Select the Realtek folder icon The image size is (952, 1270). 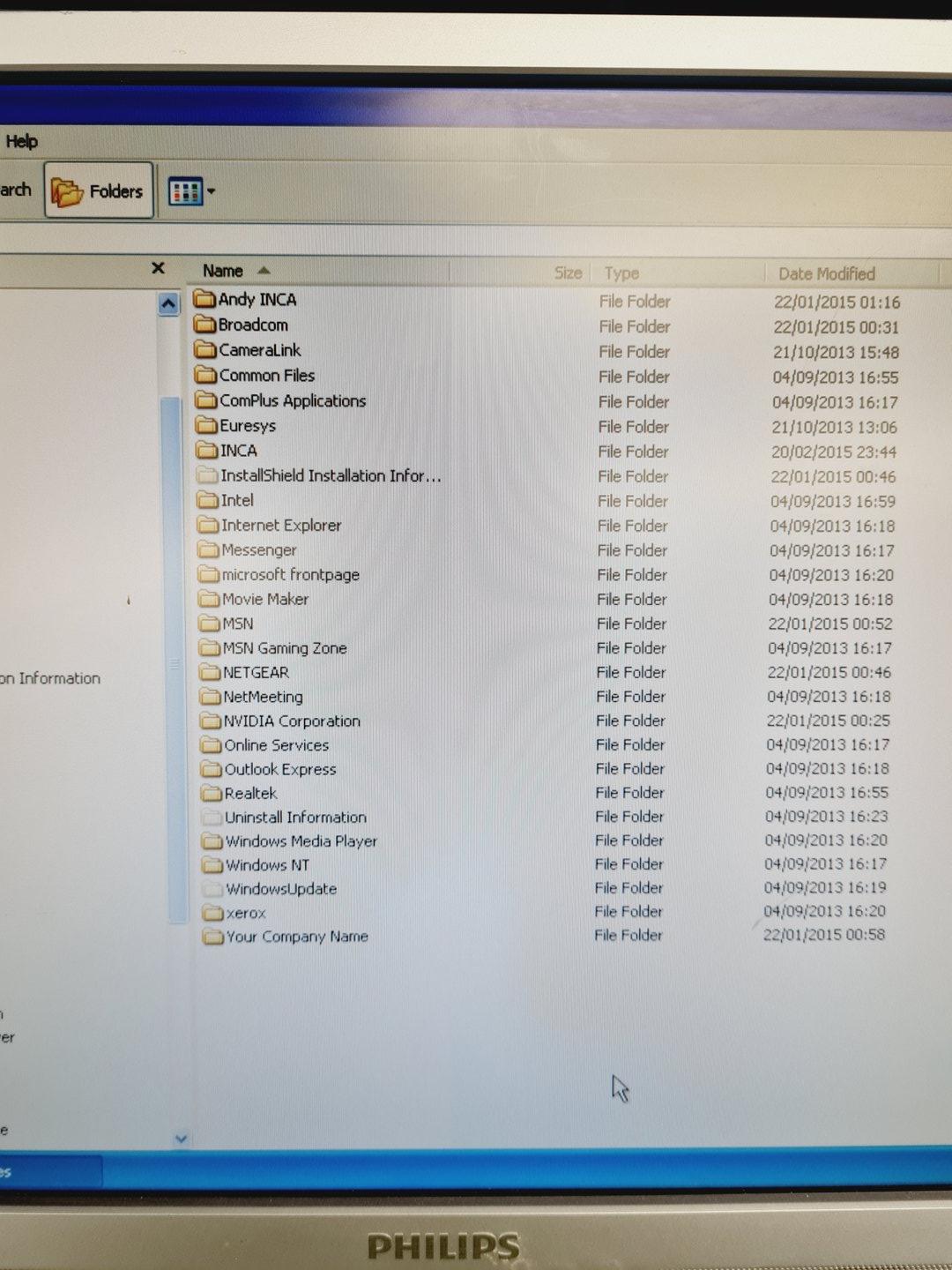point(212,793)
